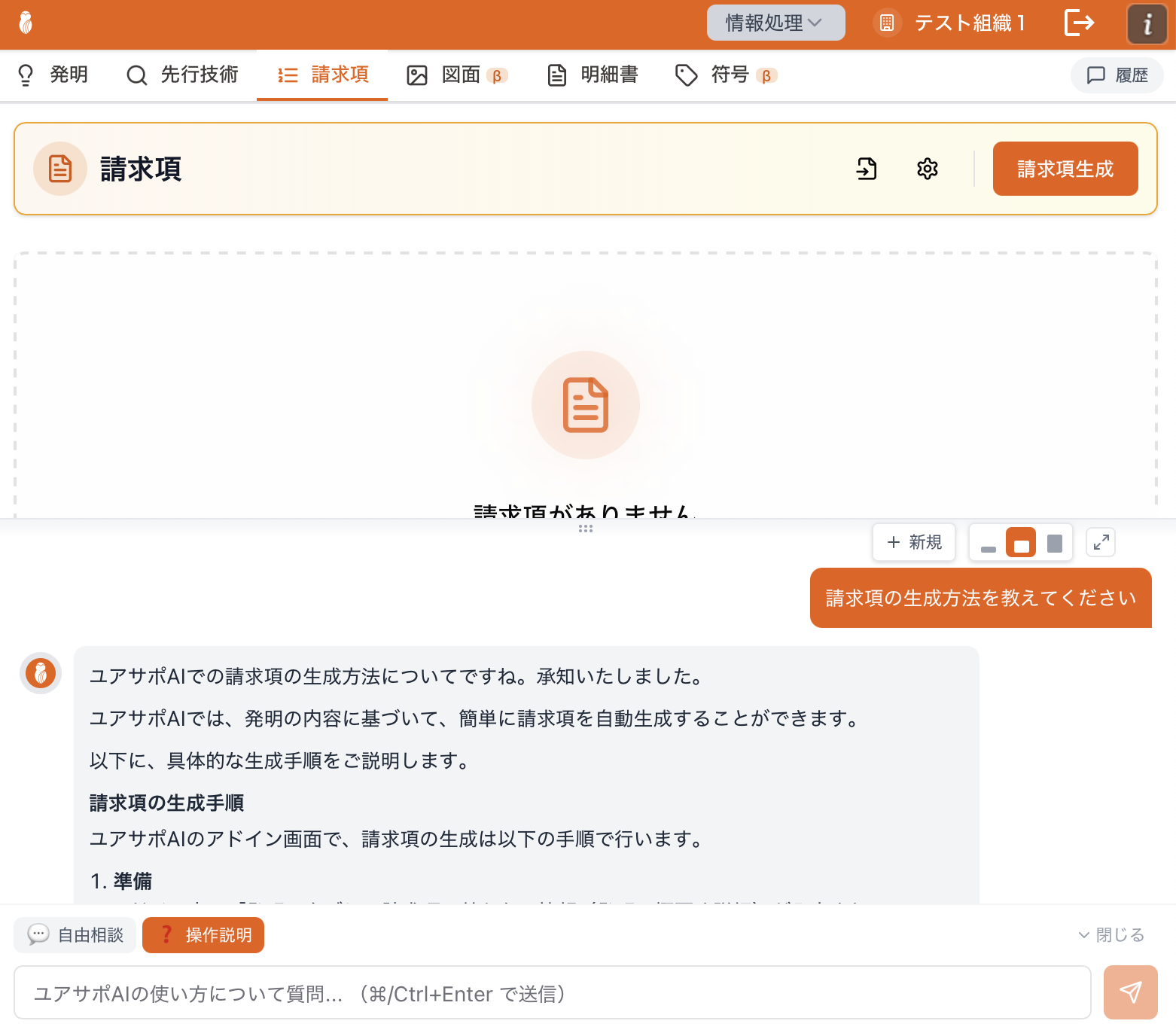This screenshot has height=1030, width=1176.
Task: Start a new chat with 新規
Action: (914, 542)
